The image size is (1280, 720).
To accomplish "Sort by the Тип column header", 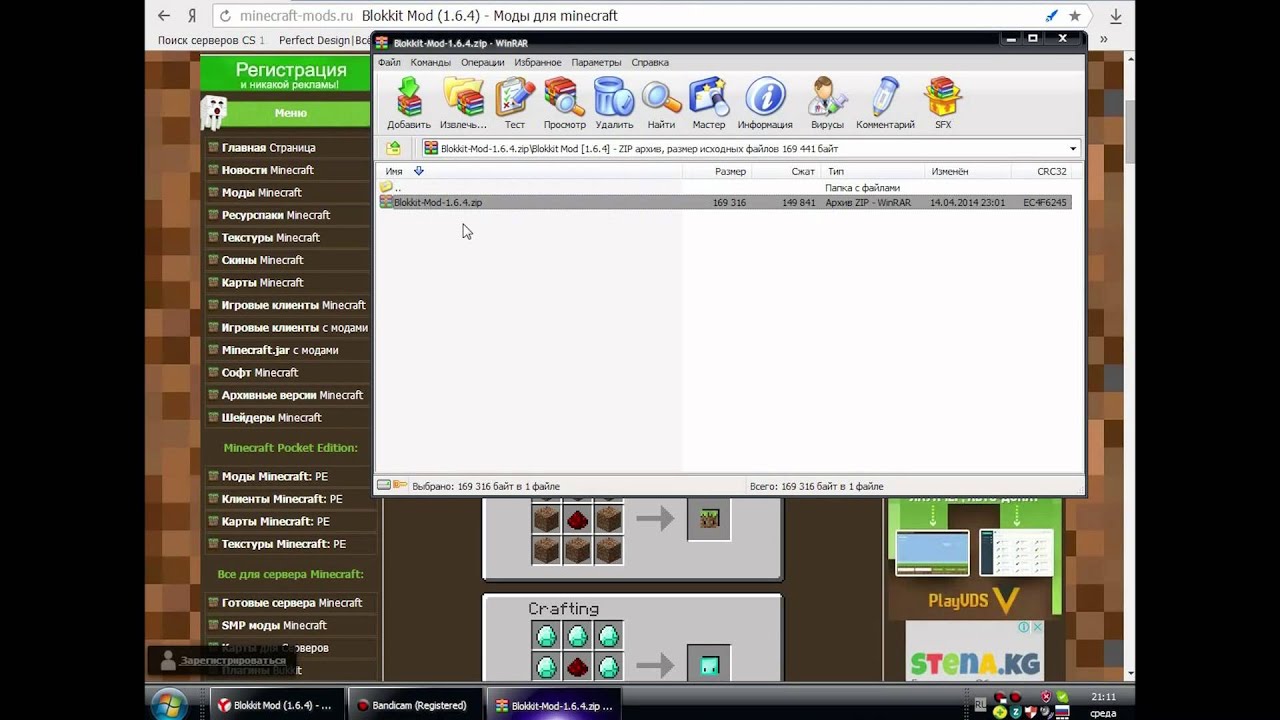I will click(x=873, y=171).
